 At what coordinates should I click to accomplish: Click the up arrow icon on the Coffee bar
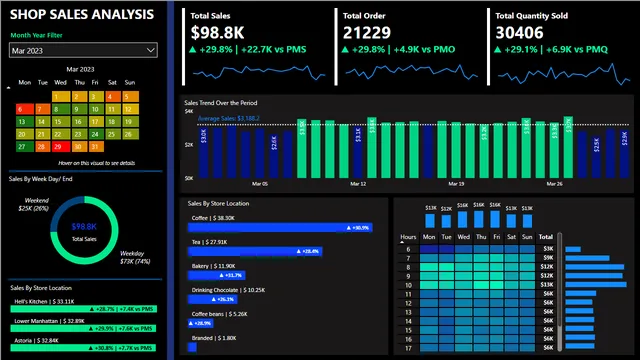(x=349, y=228)
